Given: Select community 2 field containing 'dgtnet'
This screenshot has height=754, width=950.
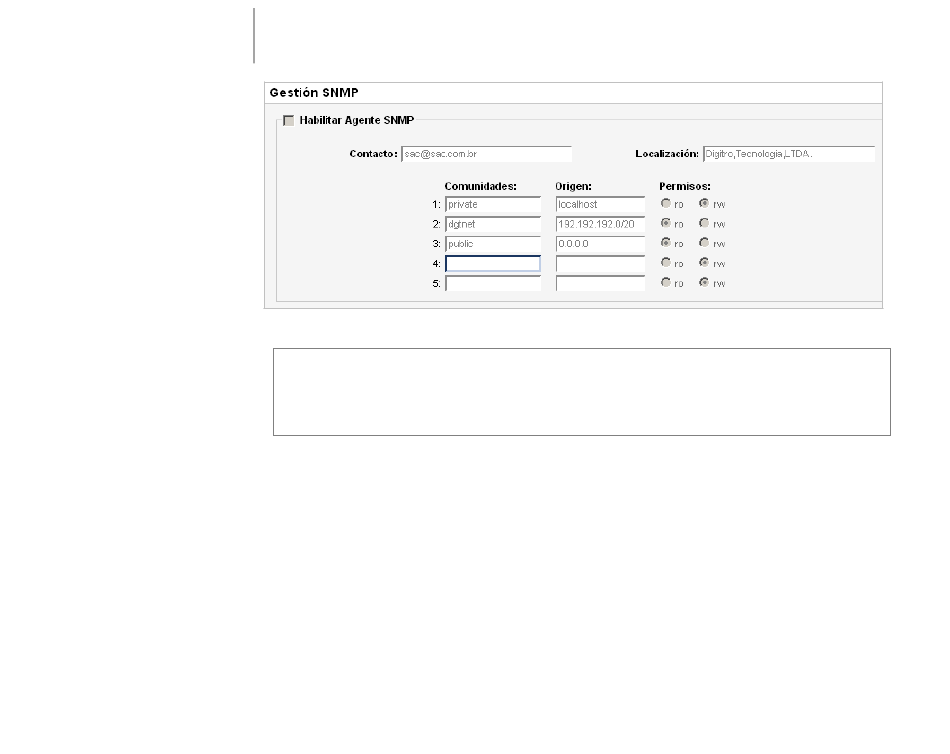Looking at the screenshot, I should click(493, 224).
